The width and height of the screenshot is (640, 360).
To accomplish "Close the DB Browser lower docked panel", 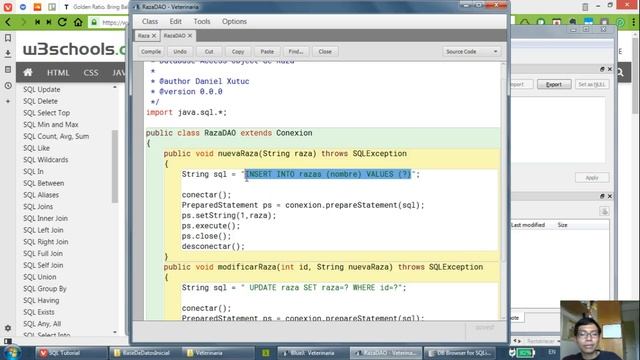I will tap(610, 196).
